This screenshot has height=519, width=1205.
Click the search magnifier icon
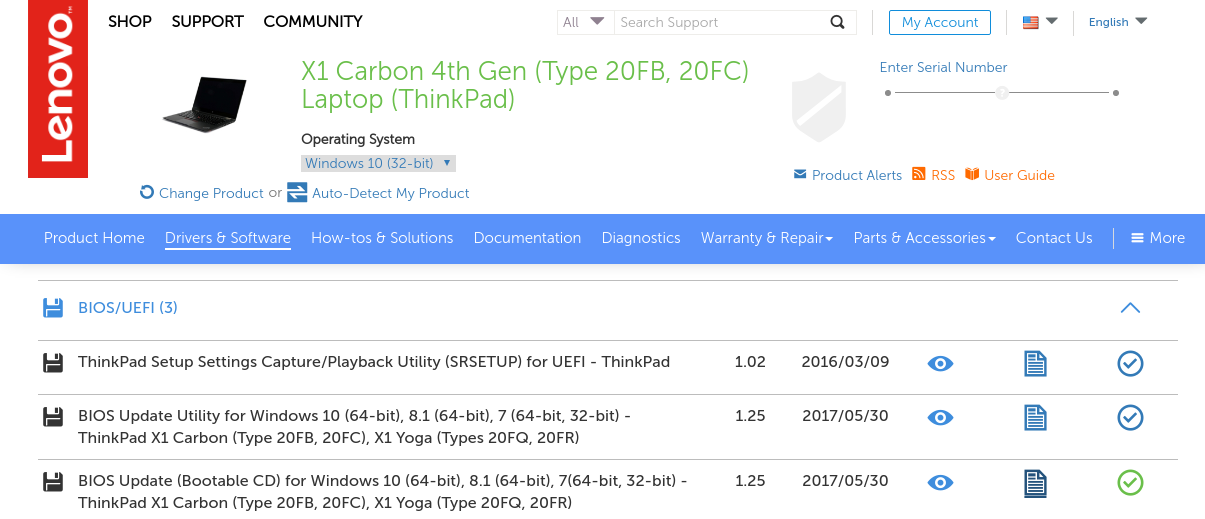point(837,22)
